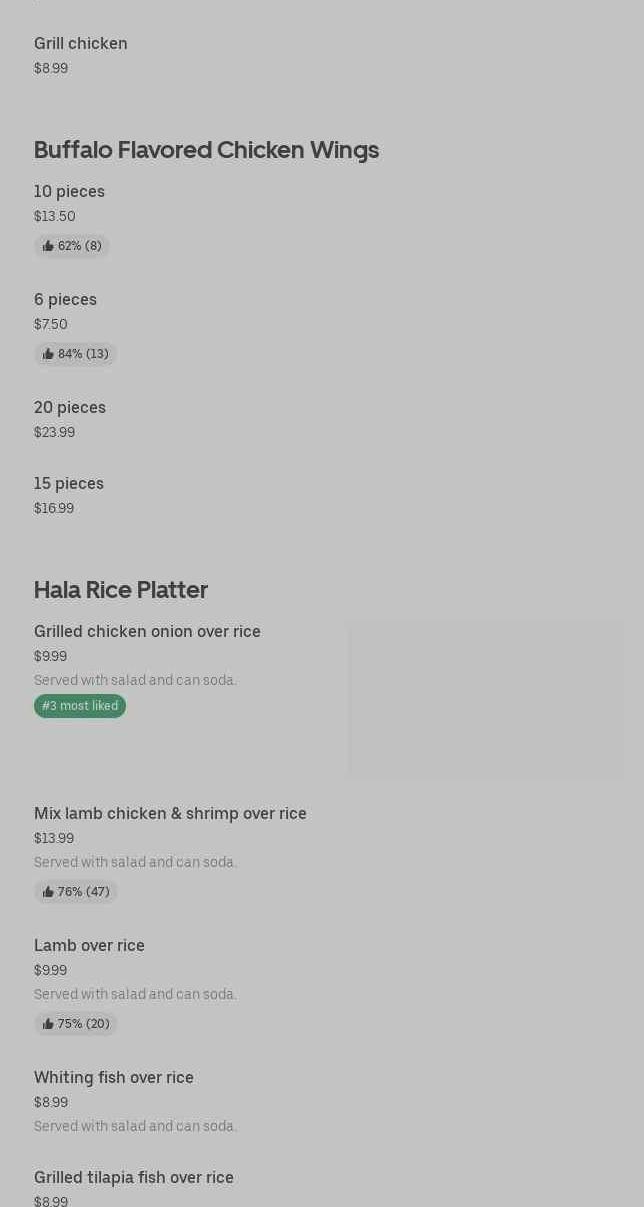
Task: Open the Grill chicken menu item
Action: [81, 44]
